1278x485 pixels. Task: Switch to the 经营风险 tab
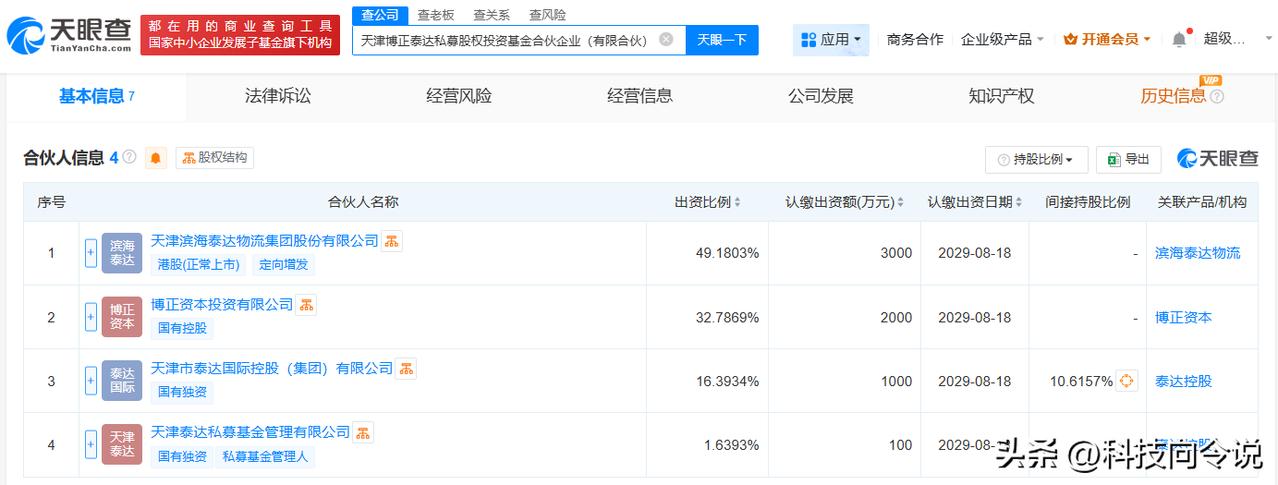pos(459,96)
